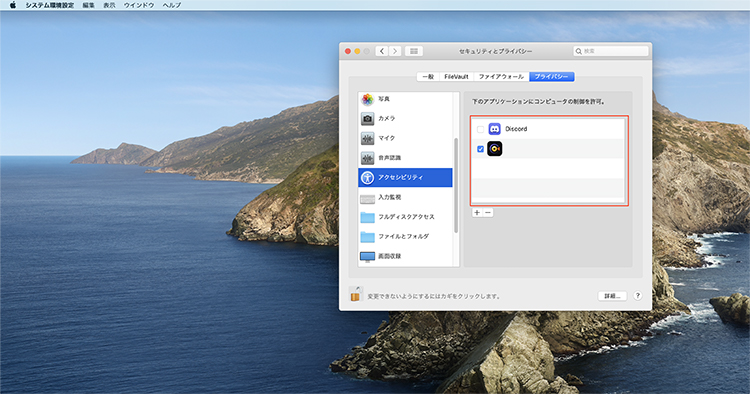Image resolution: width=750 pixels, height=394 pixels.
Task: Uncheck the screen recorder app checkbox
Action: (480, 149)
